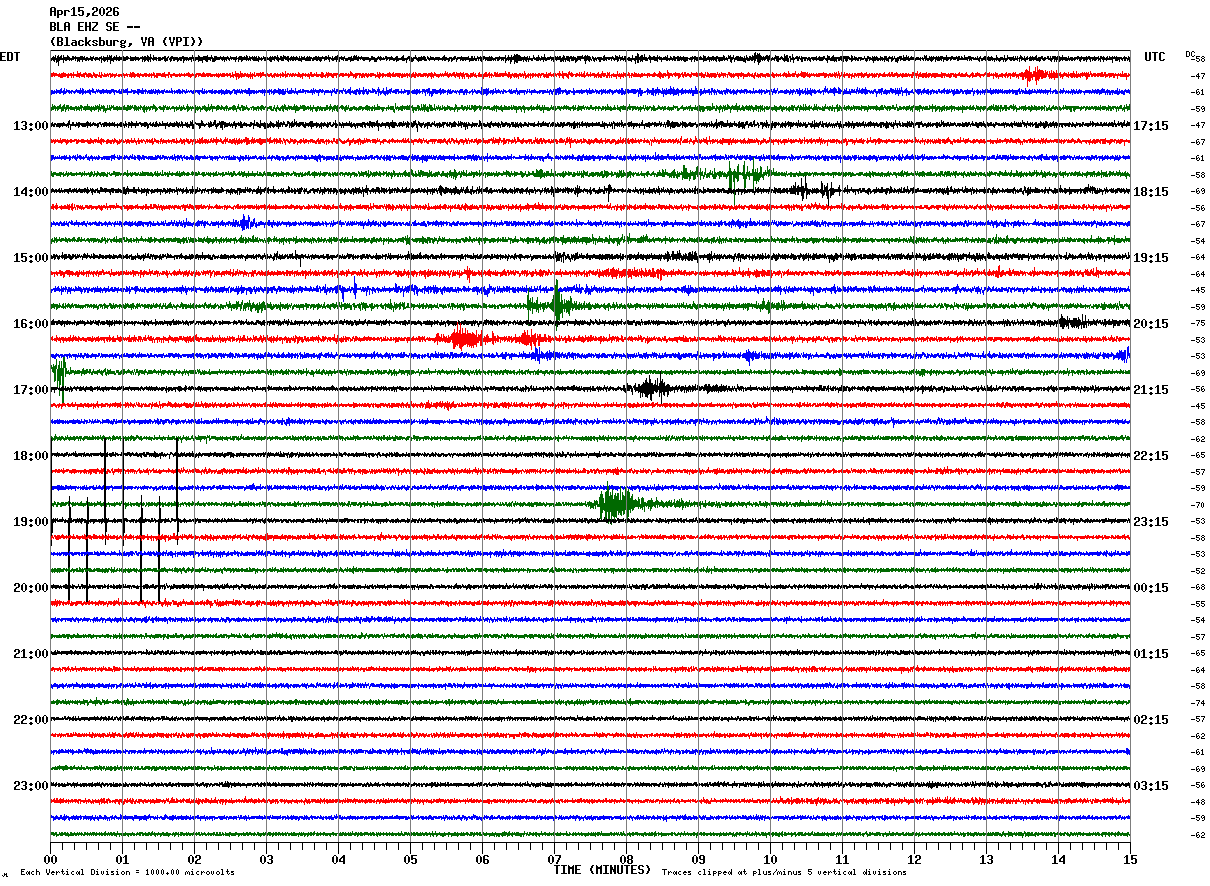Click the 00:15 UTC time label
1210x886 pixels.
[1151, 588]
